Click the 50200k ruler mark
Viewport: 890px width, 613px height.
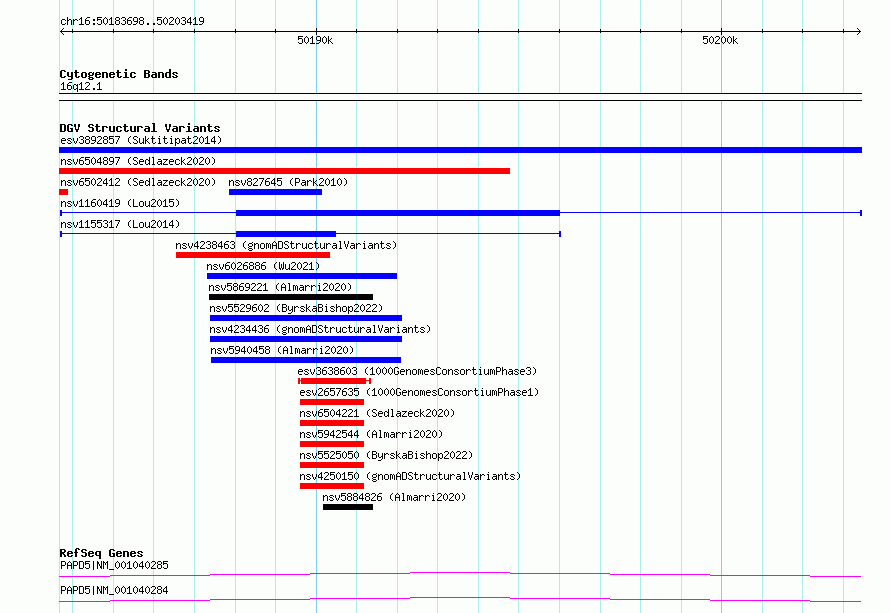click(720, 40)
